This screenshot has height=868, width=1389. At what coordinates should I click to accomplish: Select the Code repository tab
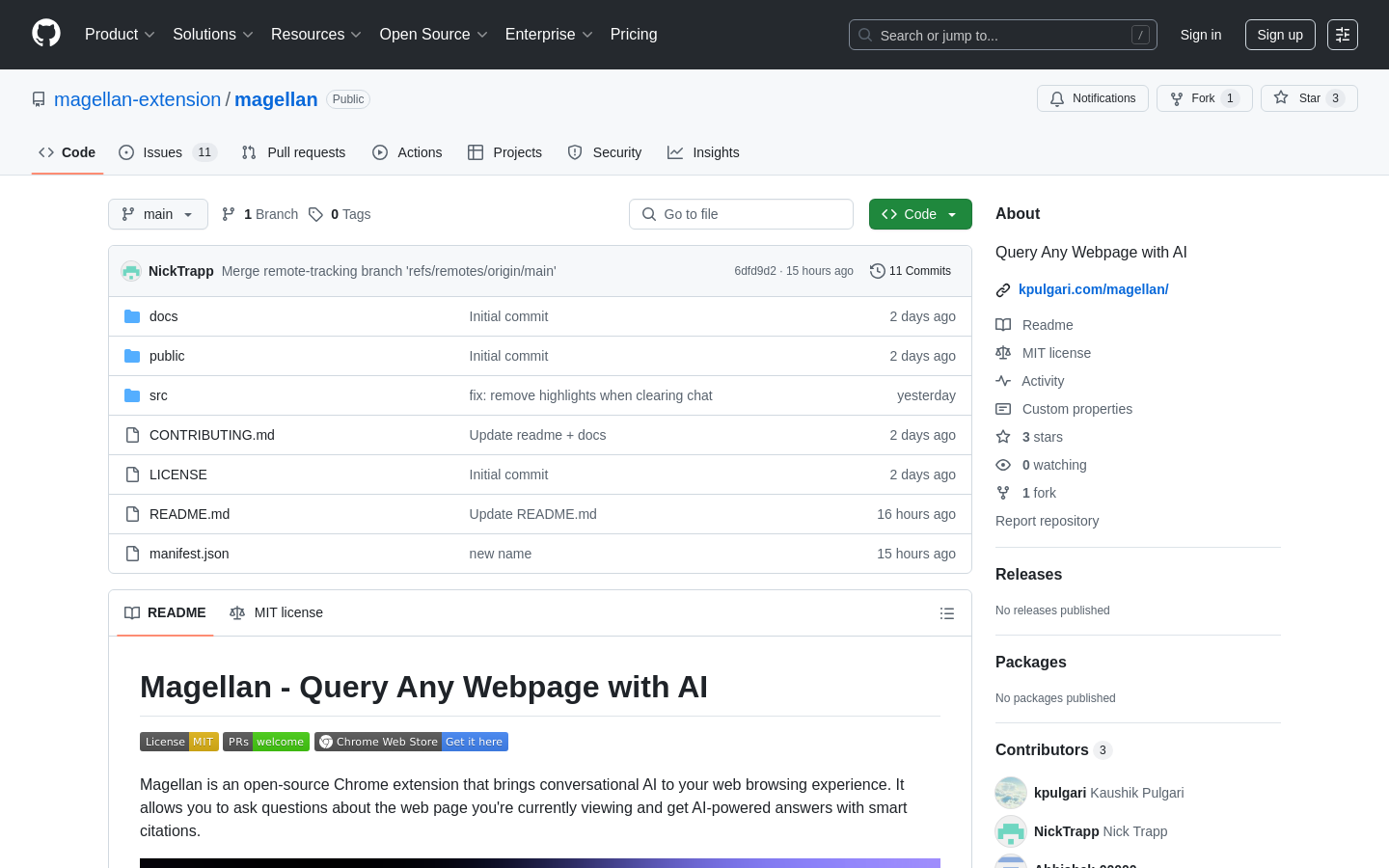click(x=67, y=152)
